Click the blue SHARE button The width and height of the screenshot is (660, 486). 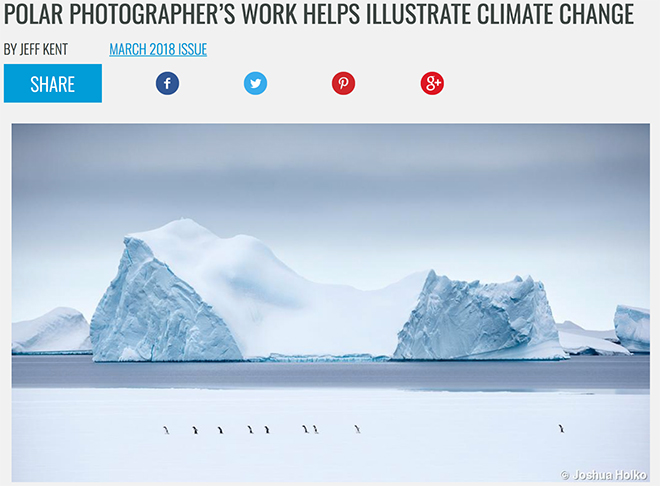53,83
